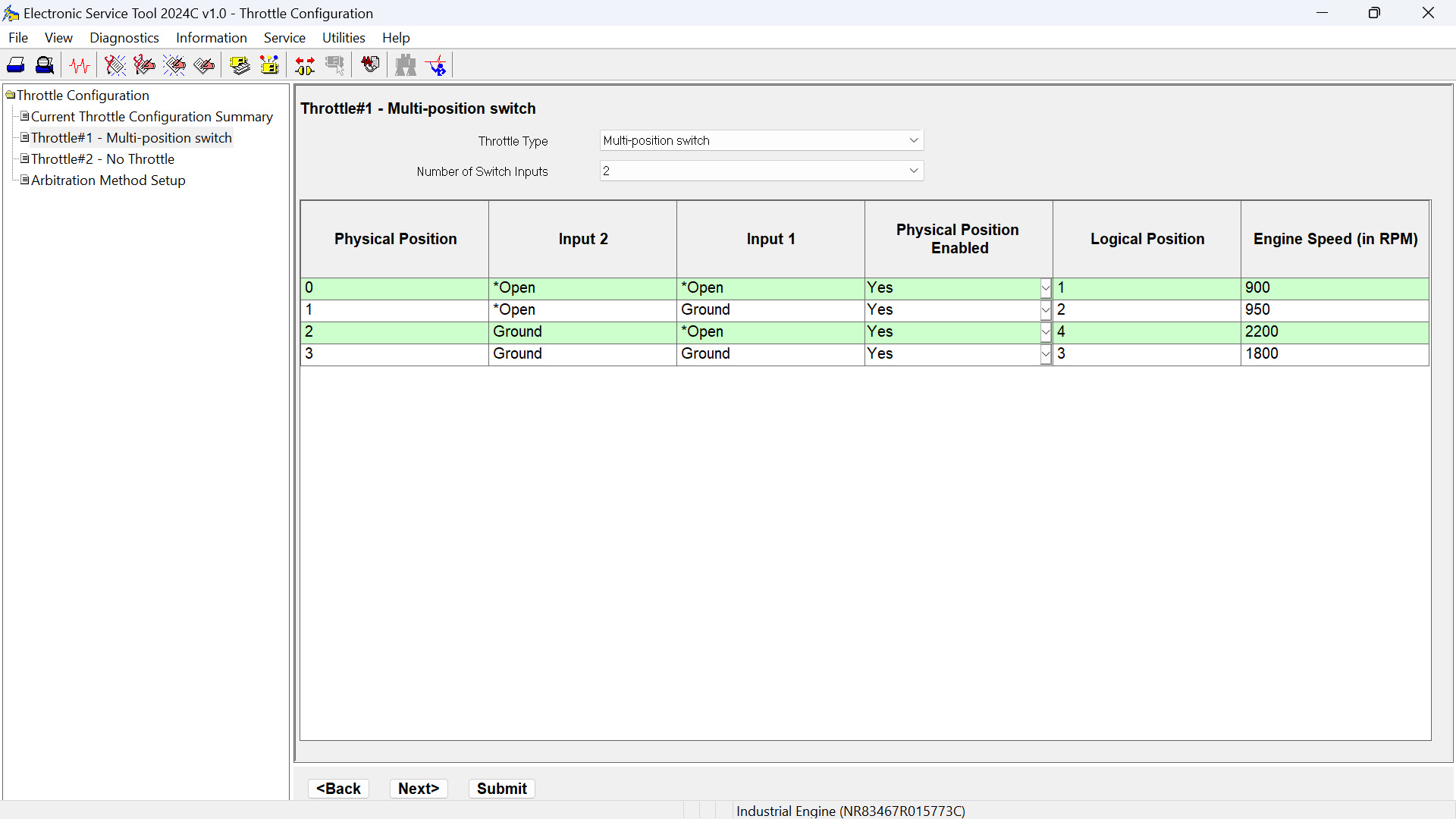
Task: Open Print Preview from the toolbar
Action: (x=45, y=66)
